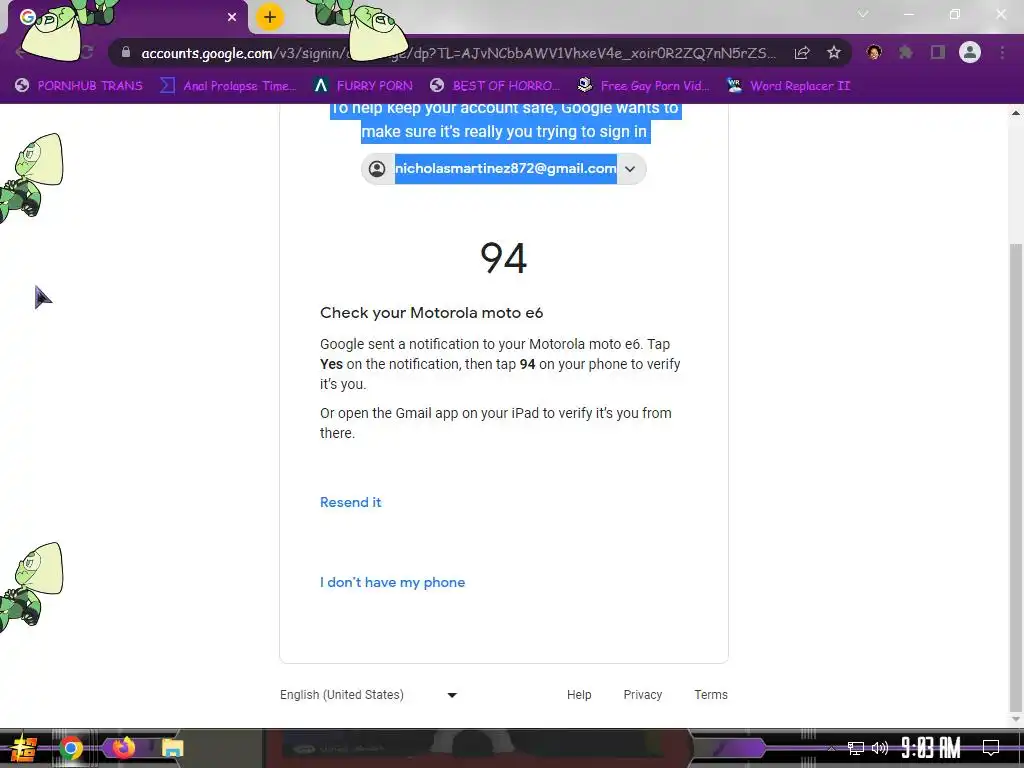This screenshot has width=1024, height=768.
Task: Expand the account email chooser chevron
Action: pyautogui.click(x=630, y=169)
